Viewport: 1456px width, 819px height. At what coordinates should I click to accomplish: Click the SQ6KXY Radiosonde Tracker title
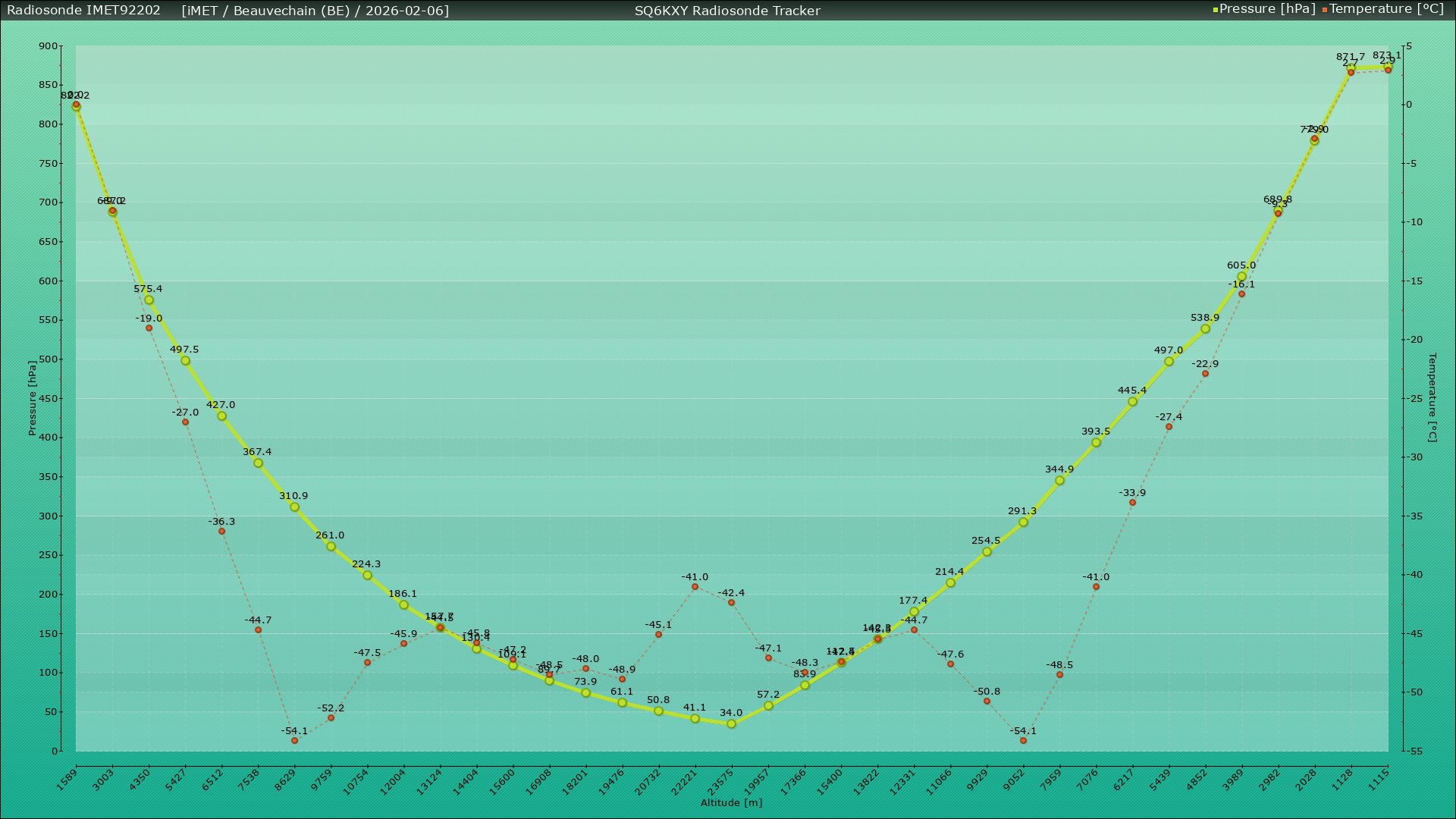727,11
